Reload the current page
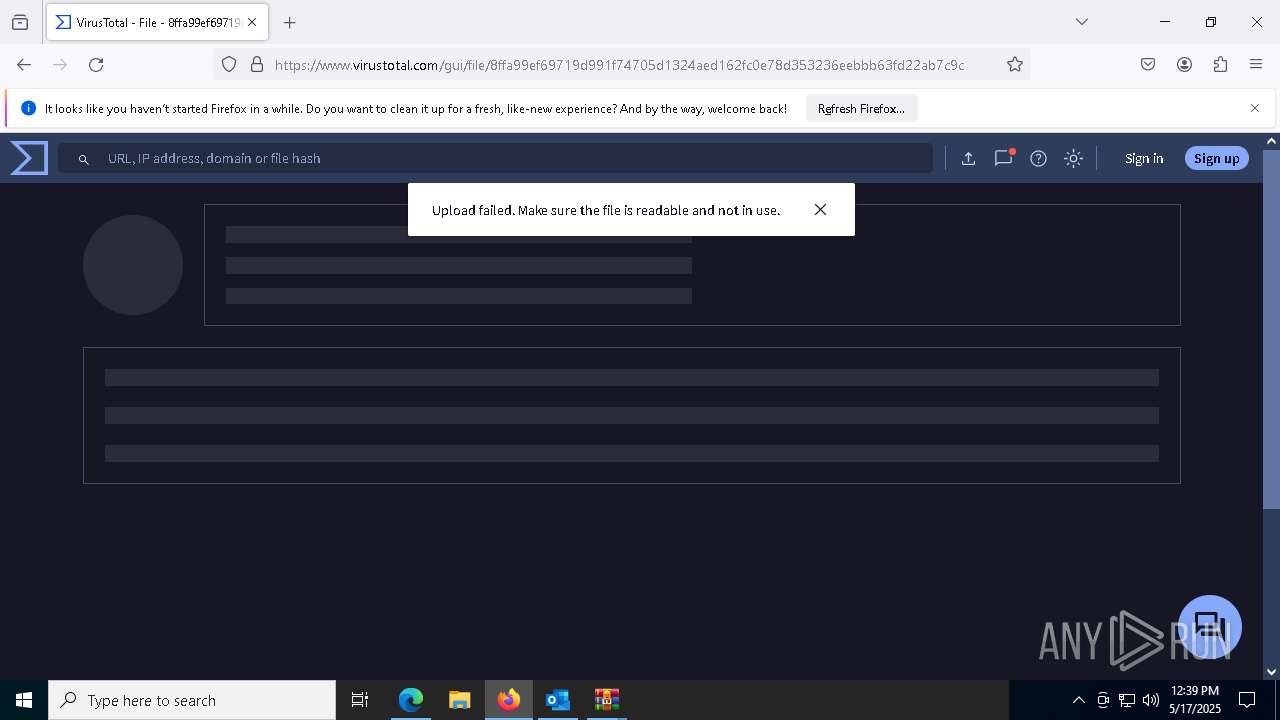1280x720 pixels. 96,64
